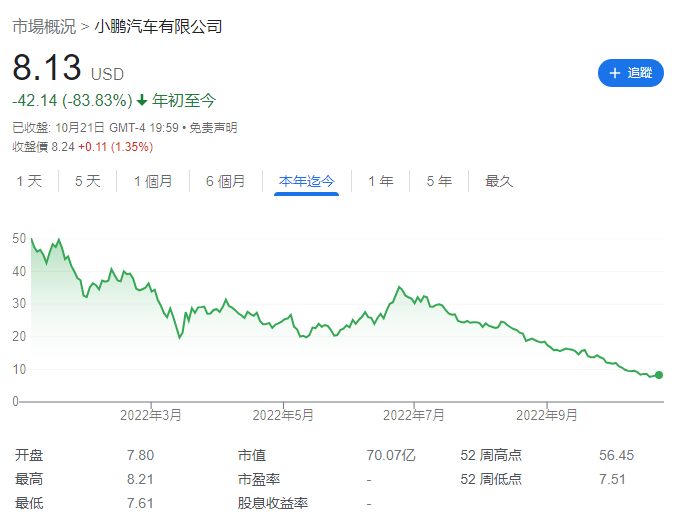Viewport: 696px width, 518px height.
Task: Choose the 5 年 range tab
Action: (x=439, y=181)
